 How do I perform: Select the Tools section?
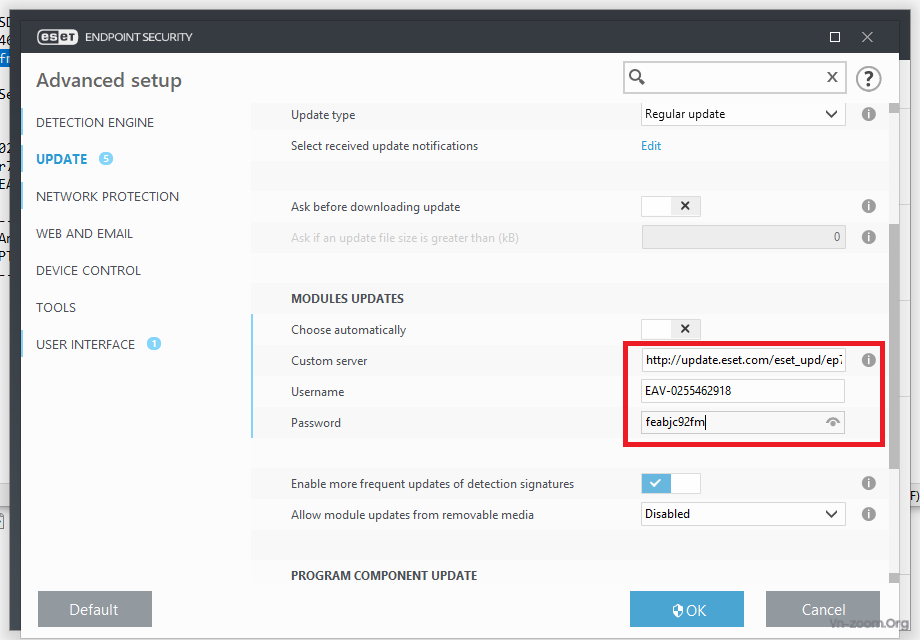click(56, 307)
